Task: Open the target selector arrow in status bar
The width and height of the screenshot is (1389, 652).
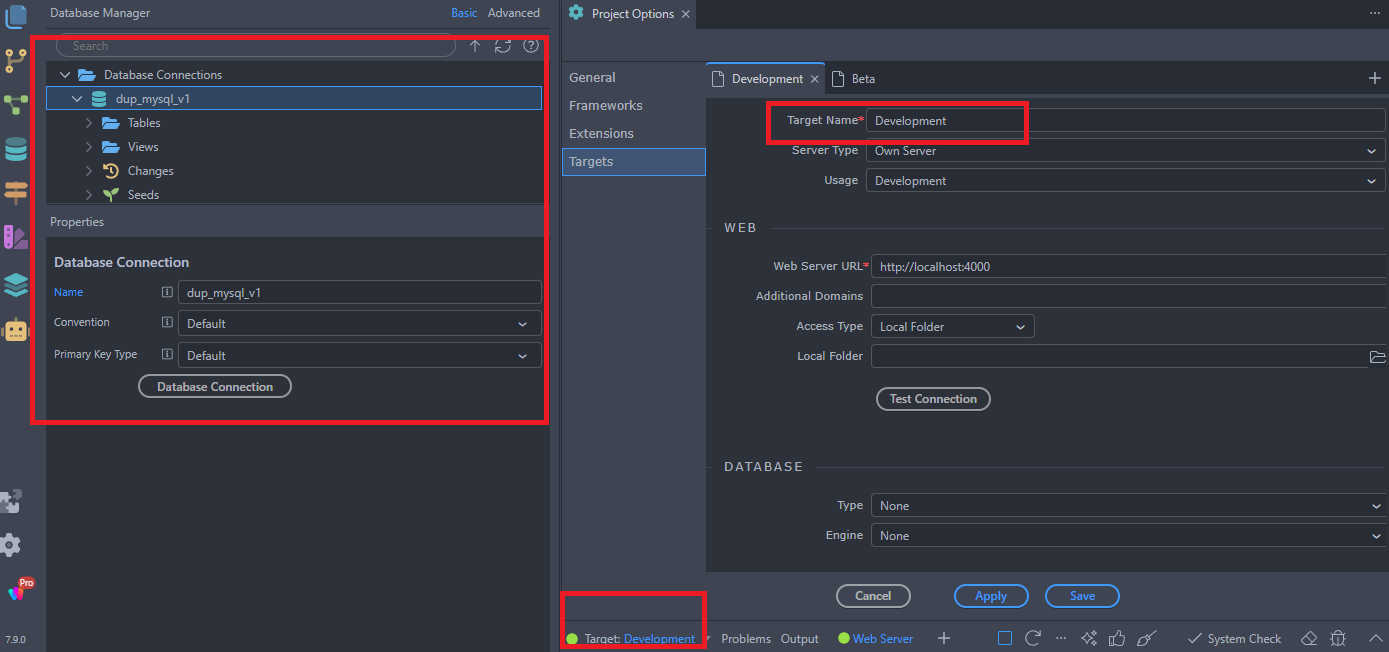Action: tap(707, 639)
